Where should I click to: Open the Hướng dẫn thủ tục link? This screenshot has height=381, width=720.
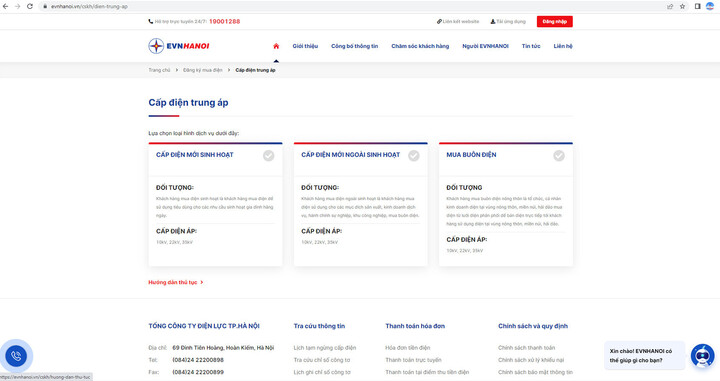click(x=175, y=282)
